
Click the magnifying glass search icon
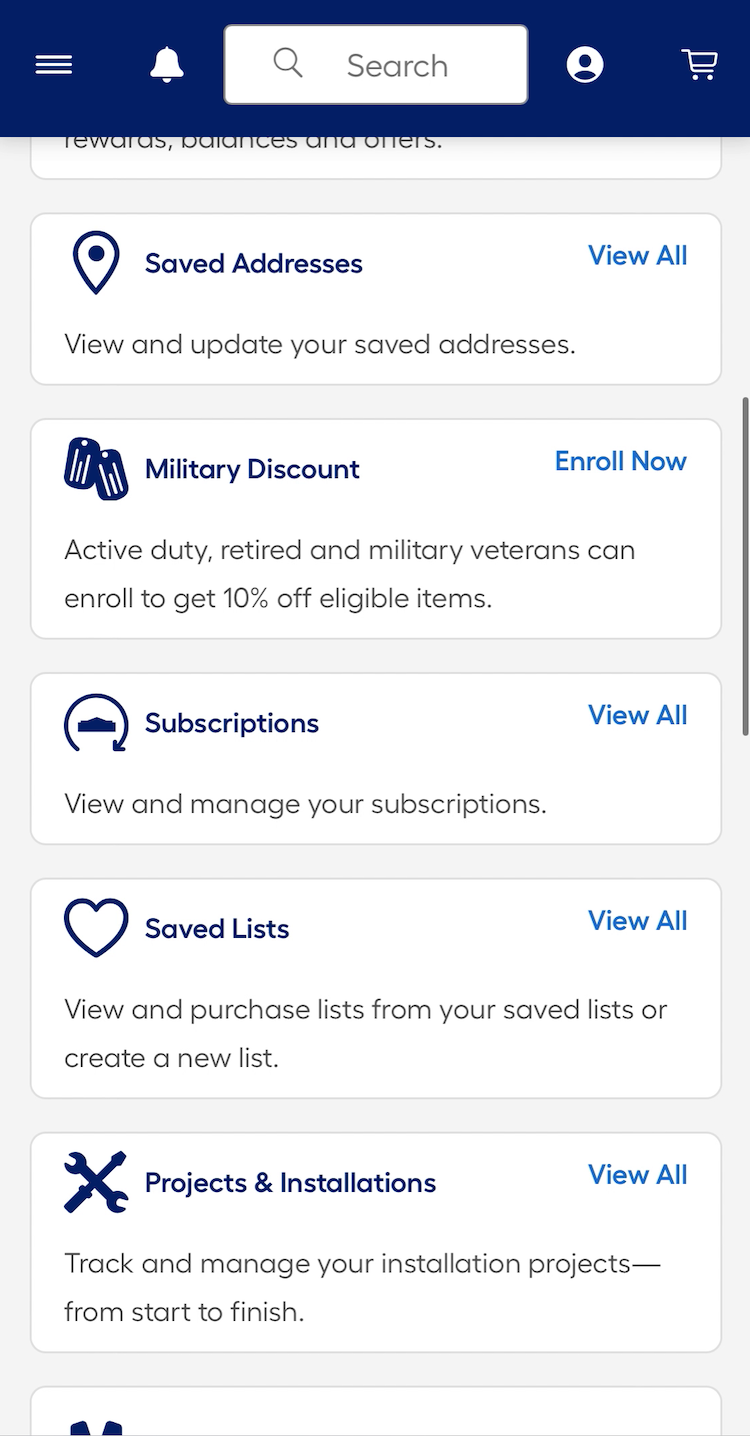pos(288,64)
